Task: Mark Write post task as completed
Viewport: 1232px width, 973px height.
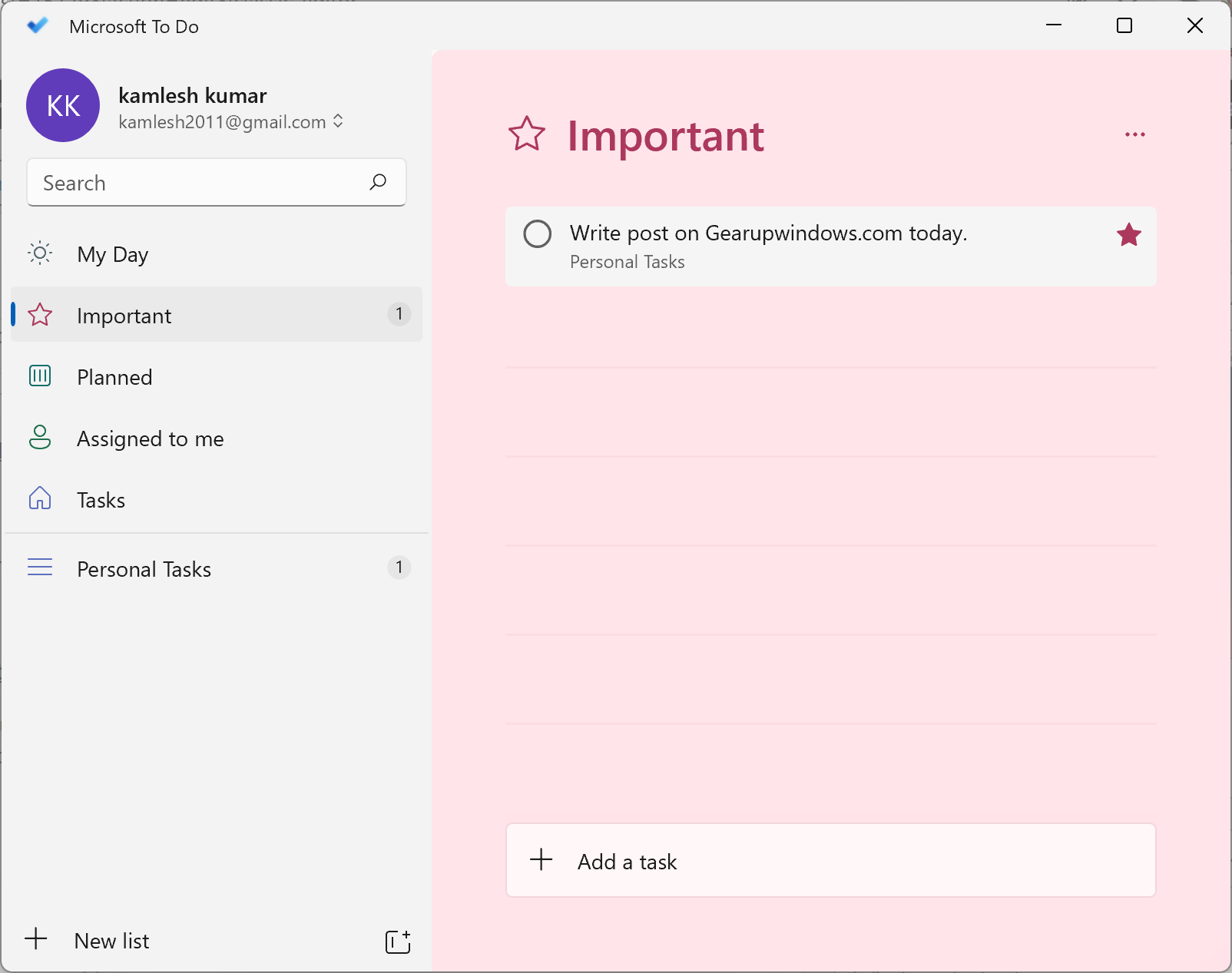Action: click(537, 233)
